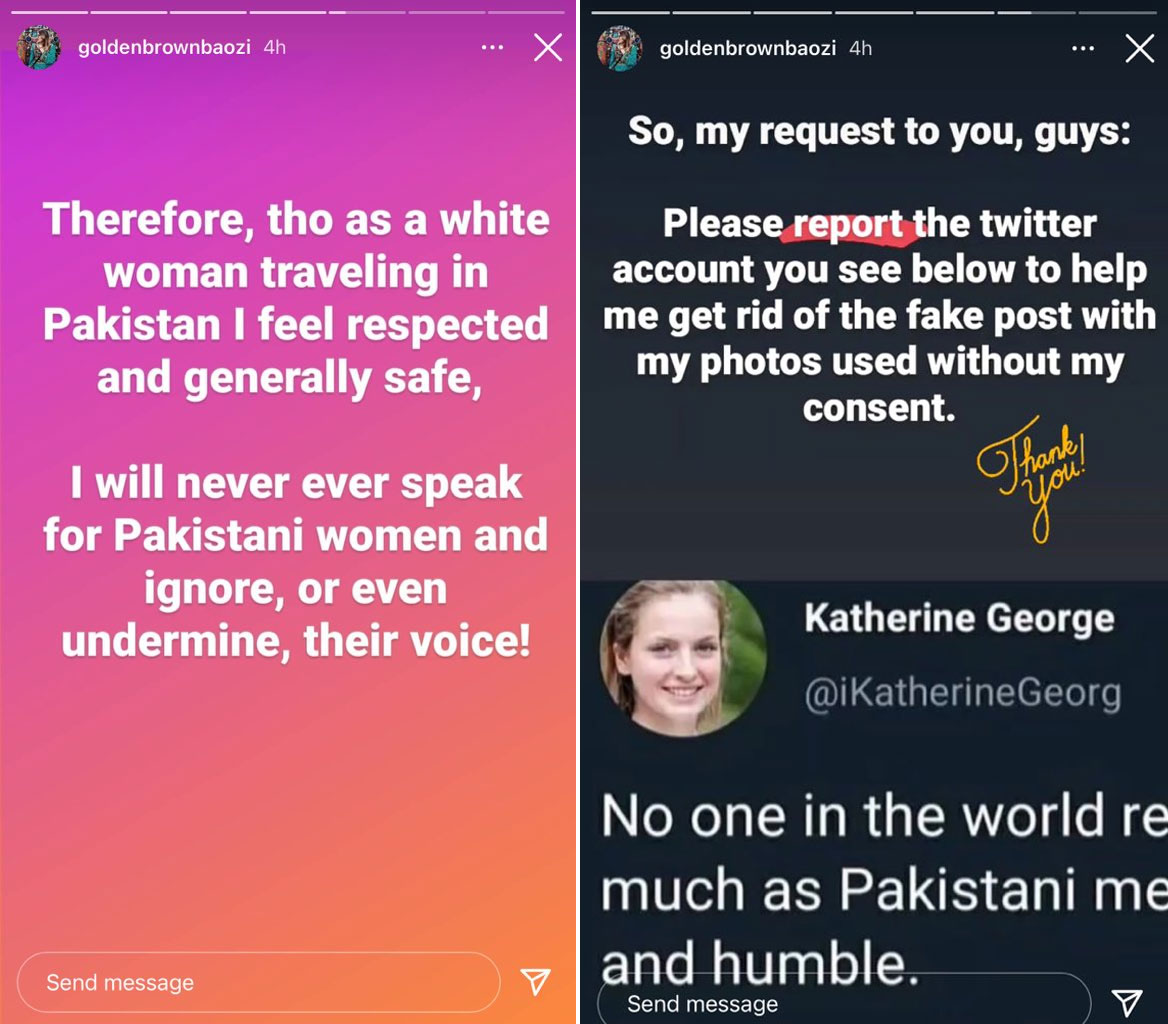Click goldenbrownbaozi username on left story
Viewport: 1168px width, 1024px height.
[164, 47]
